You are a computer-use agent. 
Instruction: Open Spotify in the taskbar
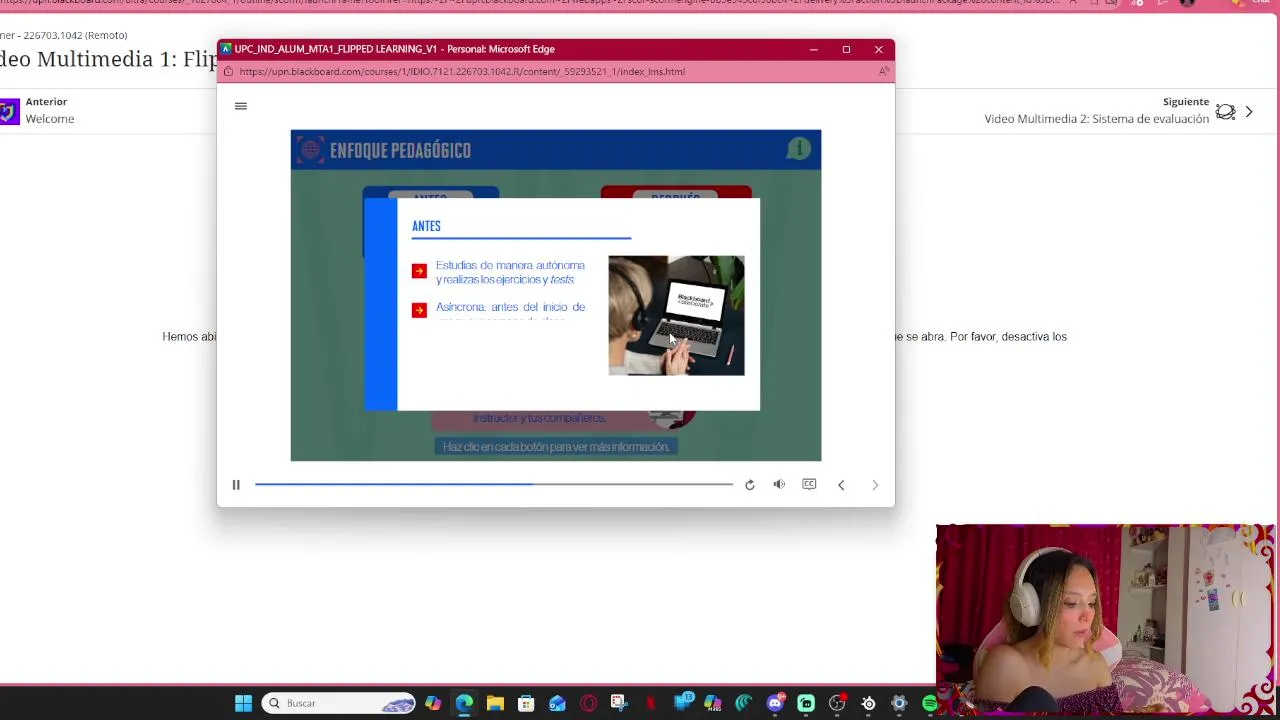coord(930,703)
